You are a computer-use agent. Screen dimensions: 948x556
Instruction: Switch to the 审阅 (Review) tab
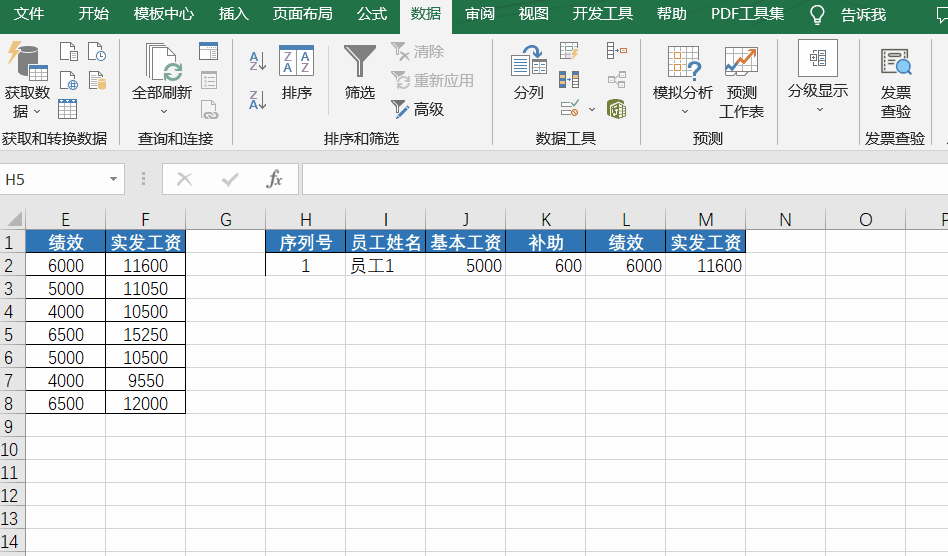pos(480,14)
